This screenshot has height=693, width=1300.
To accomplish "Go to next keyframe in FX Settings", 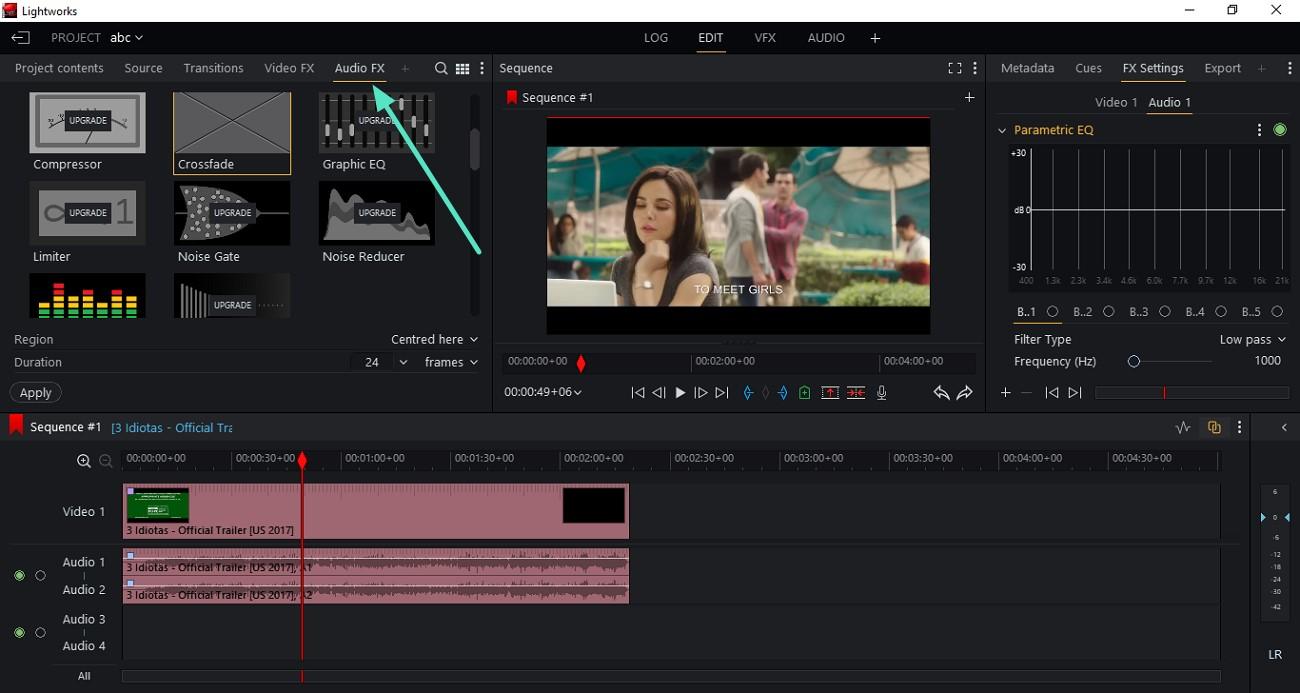I will click(x=1075, y=393).
